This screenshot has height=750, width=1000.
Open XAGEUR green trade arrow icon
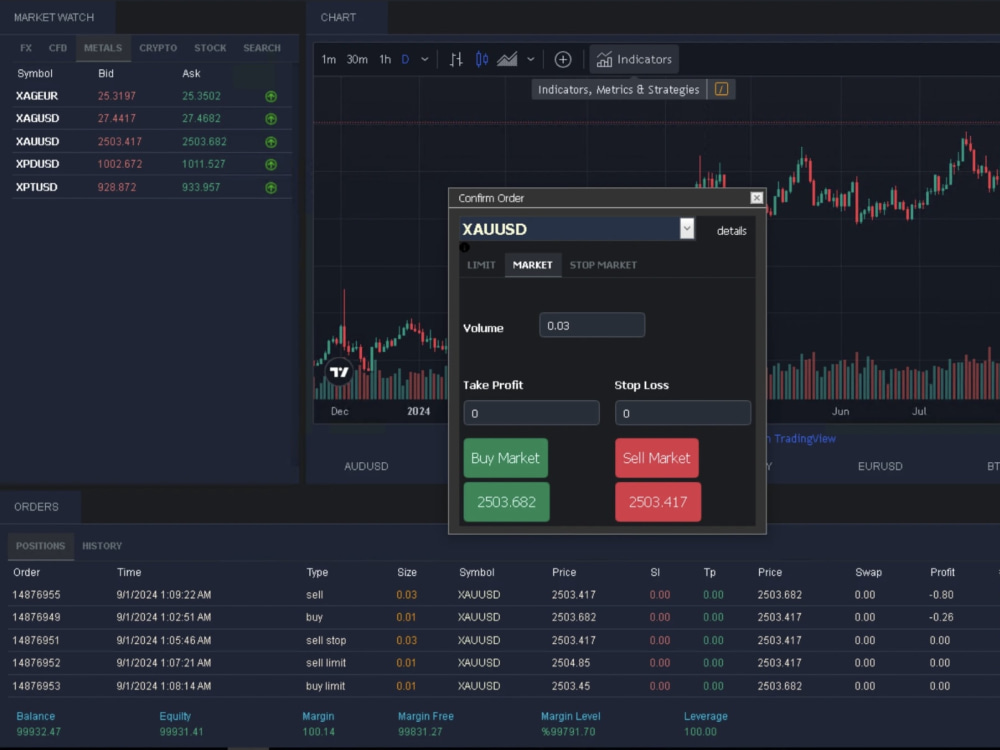pos(271,96)
